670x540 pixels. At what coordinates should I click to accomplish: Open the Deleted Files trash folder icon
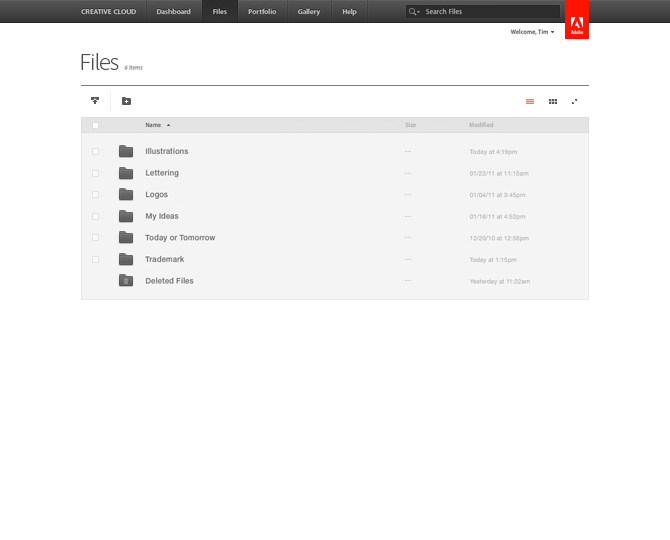(x=125, y=281)
